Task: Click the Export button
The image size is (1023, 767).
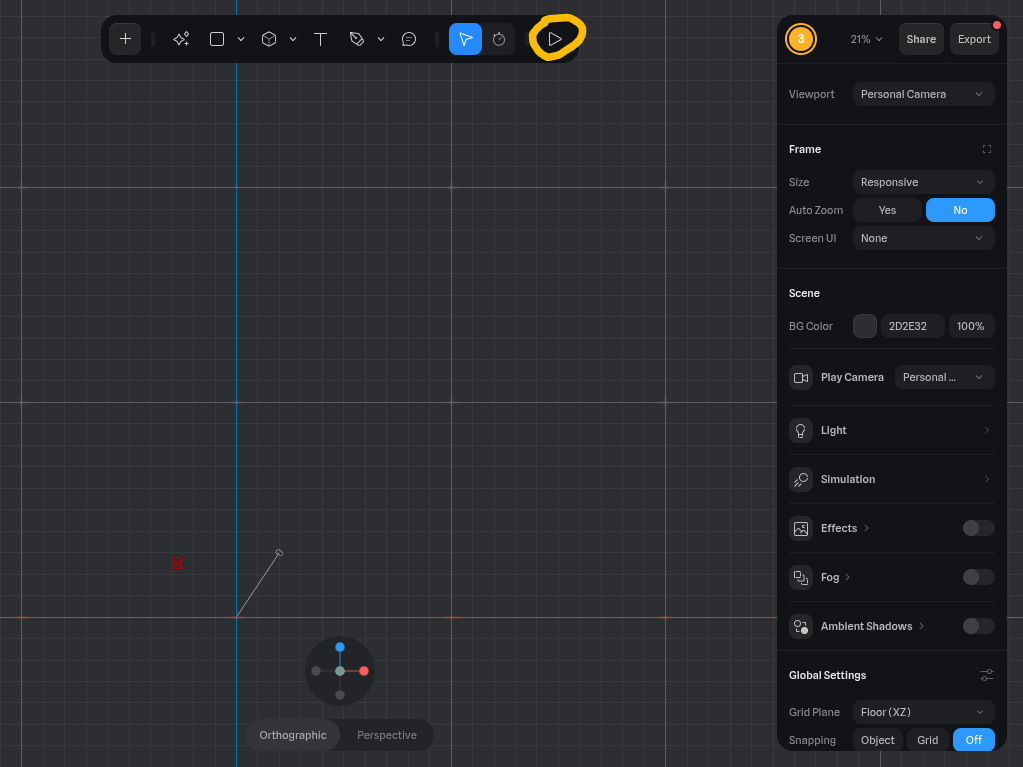Action: click(x=974, y=39)
